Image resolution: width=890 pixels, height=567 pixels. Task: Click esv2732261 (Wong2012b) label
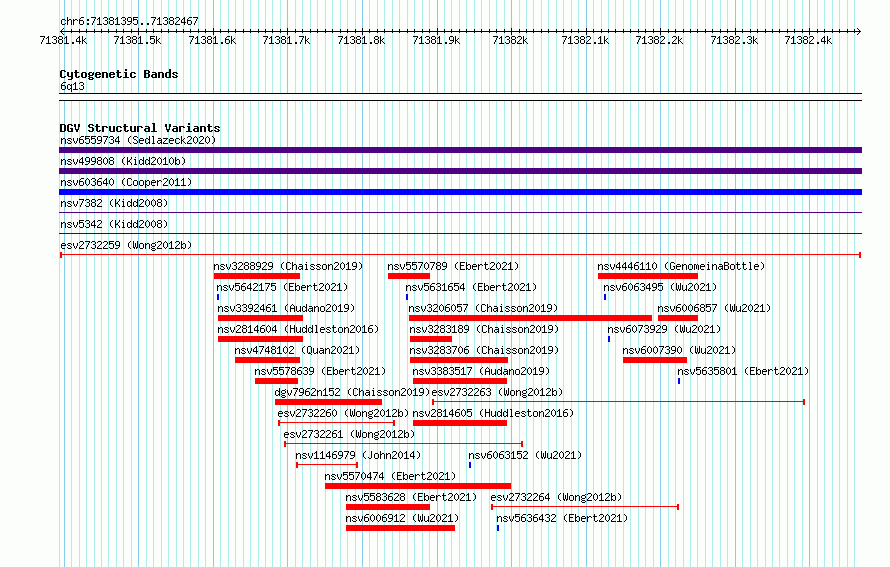[349, 434]
